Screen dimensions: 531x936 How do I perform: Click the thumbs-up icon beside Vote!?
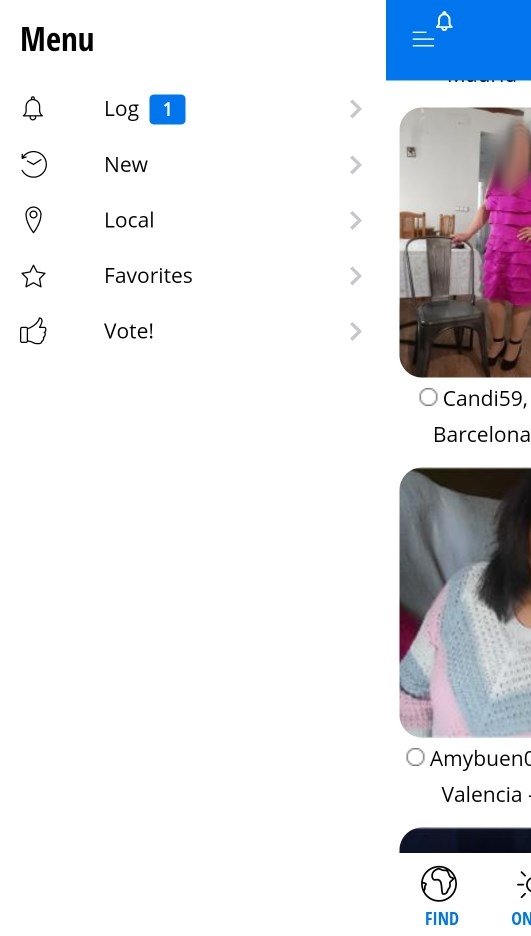pos(33,331)
